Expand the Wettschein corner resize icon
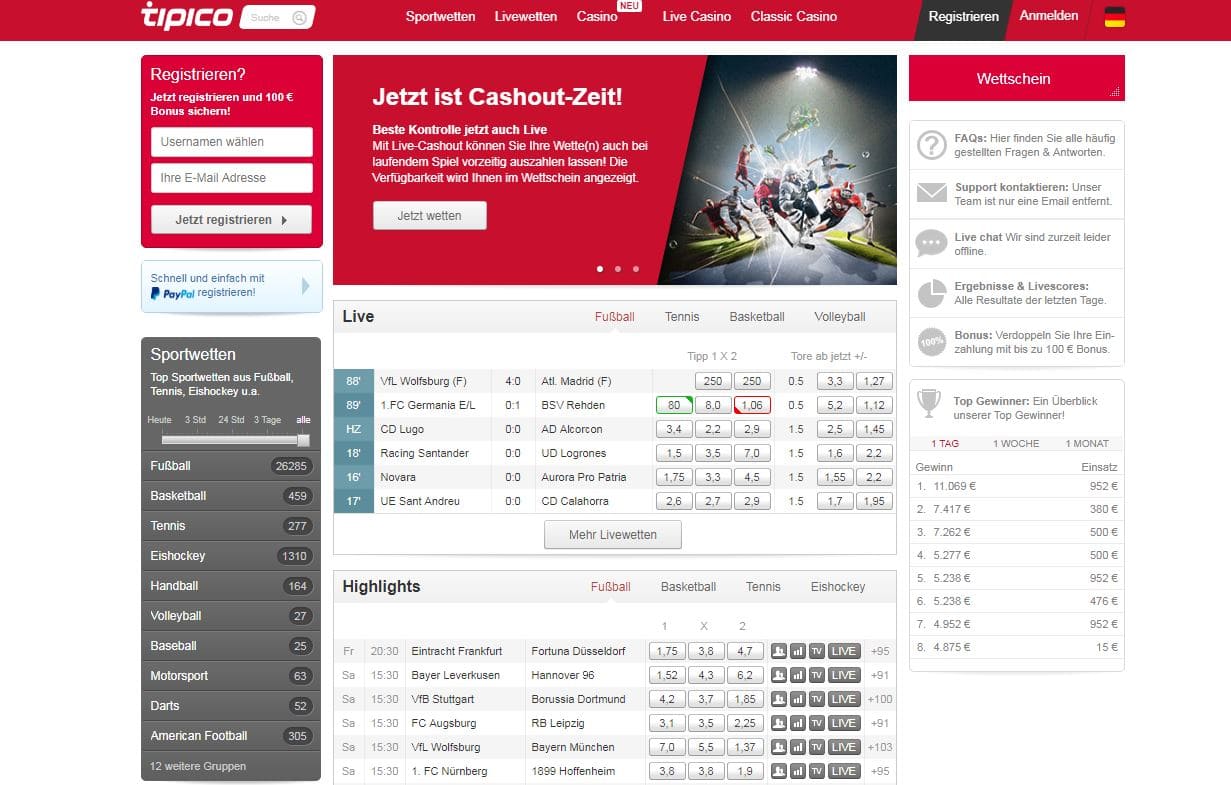Screen dimensions: 1231x785 [1115, 92]
